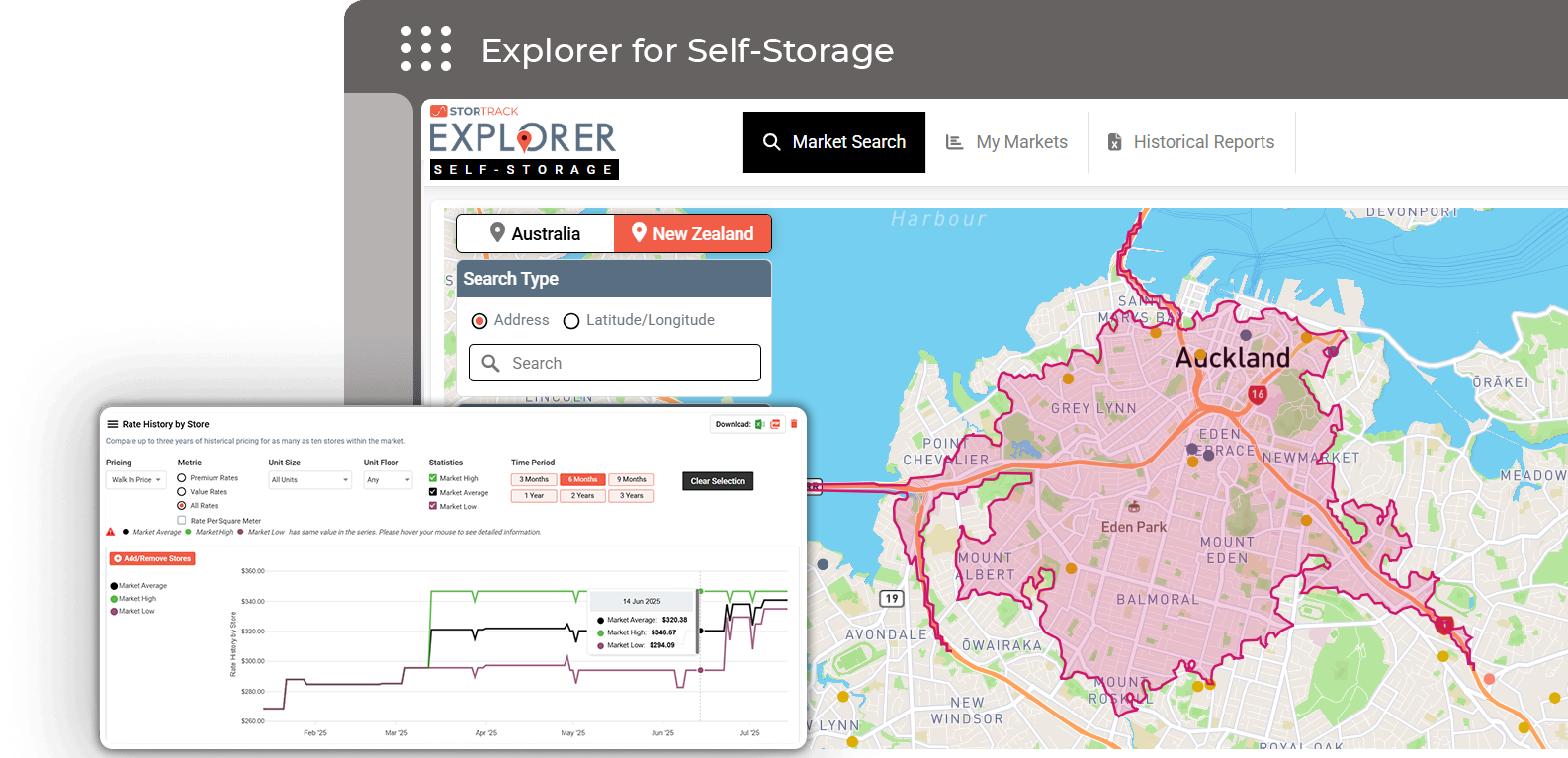1568x758 pixels.
Task: Click the Add/Remove Stores button
Action: pos(152,559)
